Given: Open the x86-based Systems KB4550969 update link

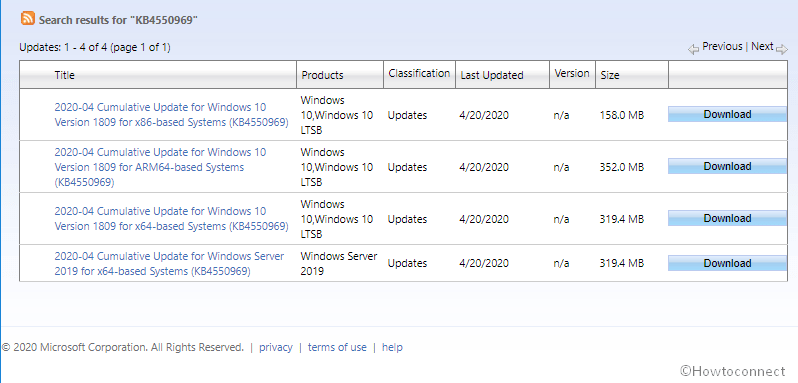Looking at the screenshot, I should point(171,115).
